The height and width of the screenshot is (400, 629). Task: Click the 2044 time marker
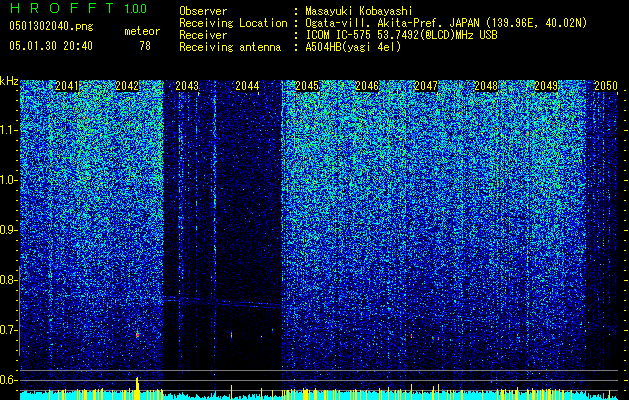pos(247,86)
